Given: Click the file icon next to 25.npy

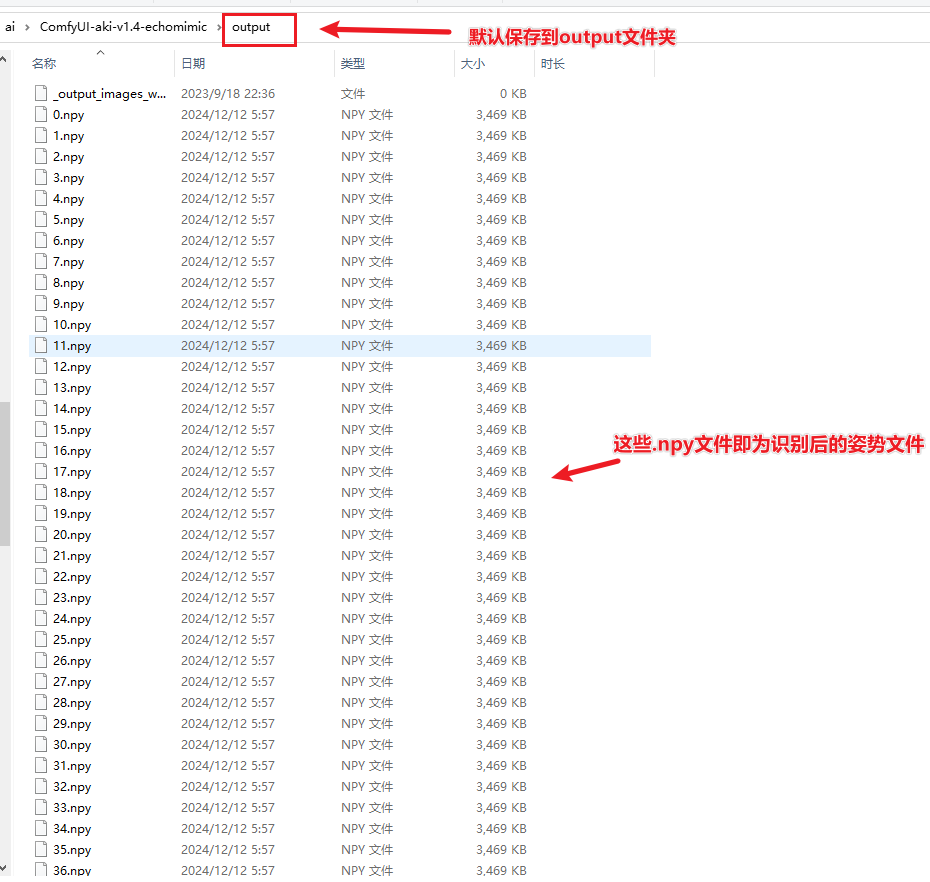Looking at the screenshot, I should click(x=41, y=640).
